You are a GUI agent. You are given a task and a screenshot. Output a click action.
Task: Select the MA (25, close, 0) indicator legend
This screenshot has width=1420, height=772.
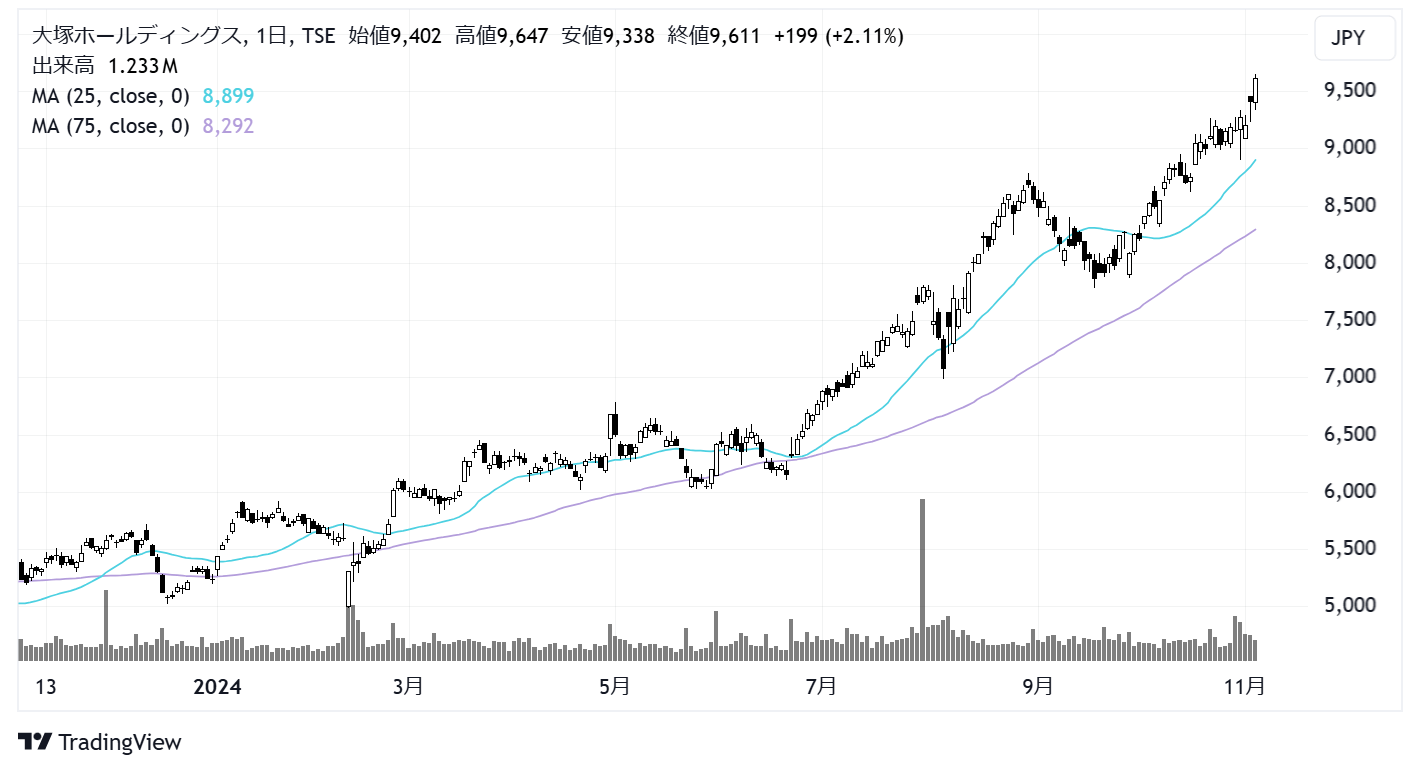pos(111,96)
